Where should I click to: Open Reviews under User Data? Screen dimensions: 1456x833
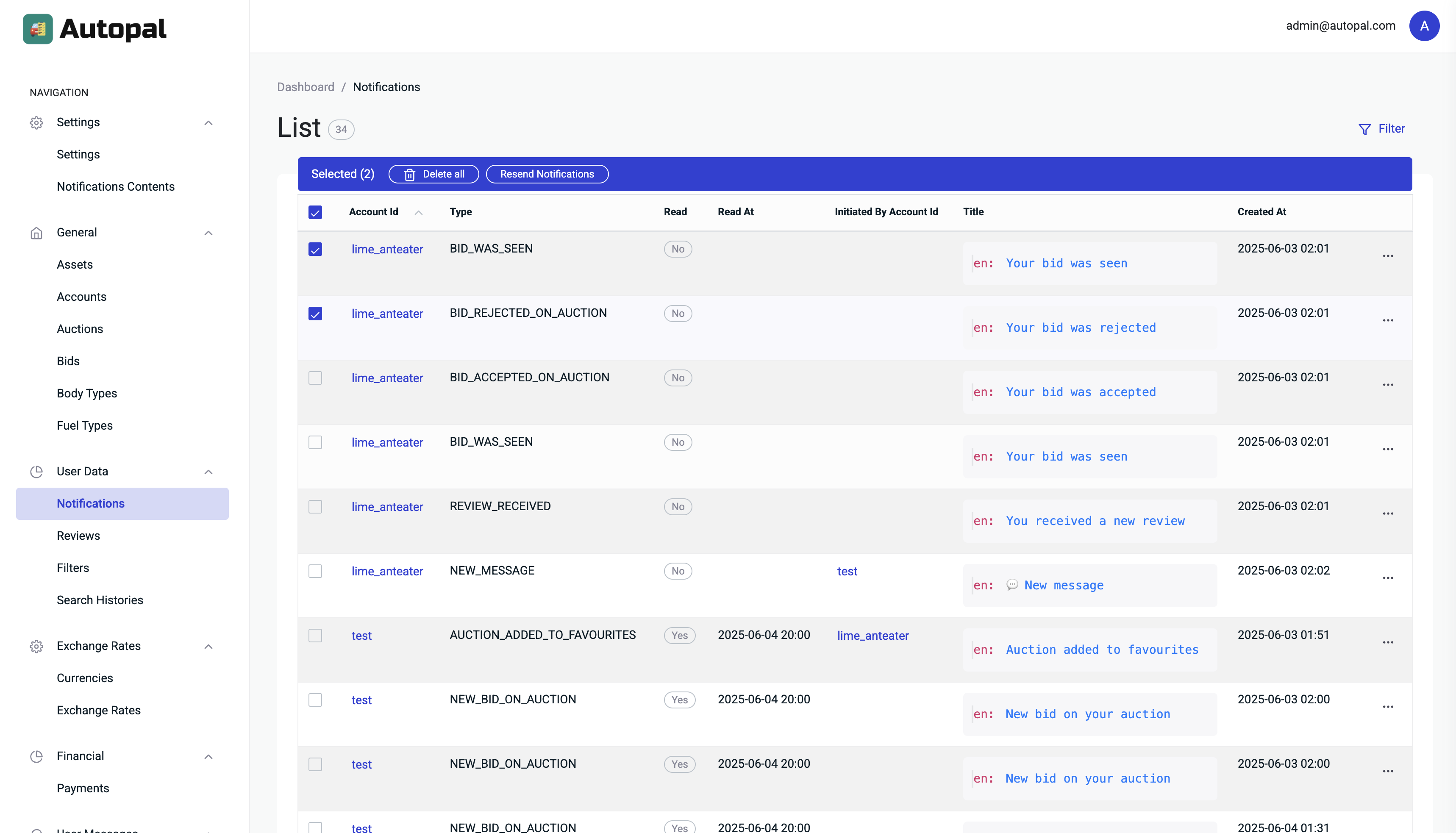[78, 536]
